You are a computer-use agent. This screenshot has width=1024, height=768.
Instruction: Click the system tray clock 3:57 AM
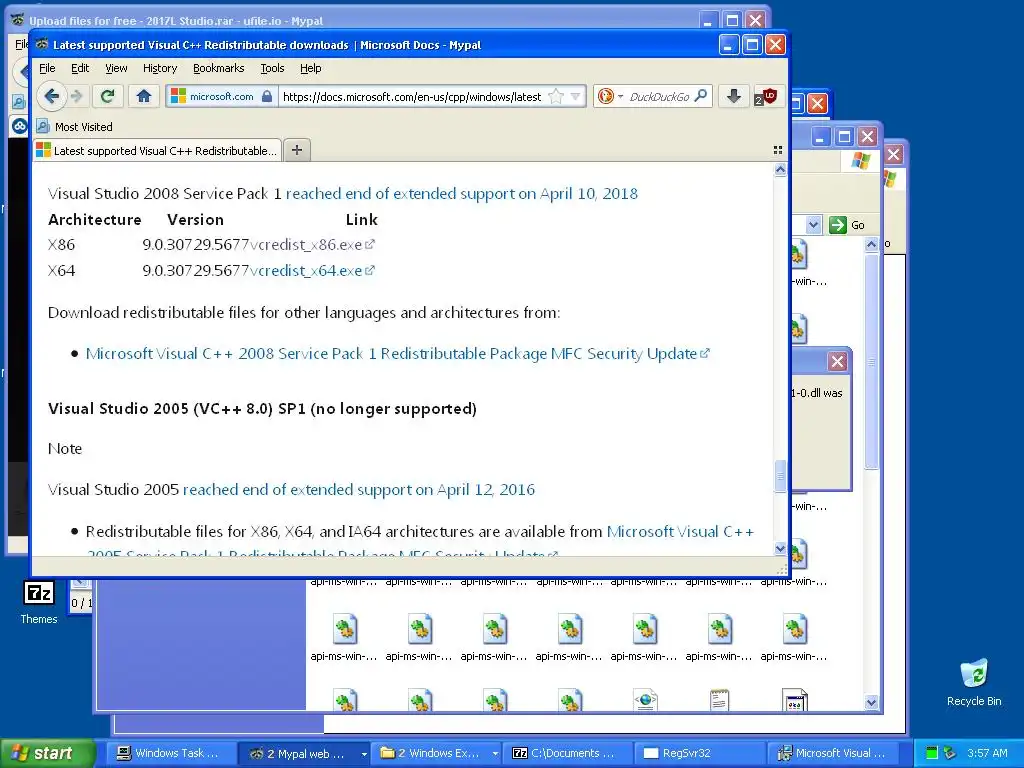987,754
